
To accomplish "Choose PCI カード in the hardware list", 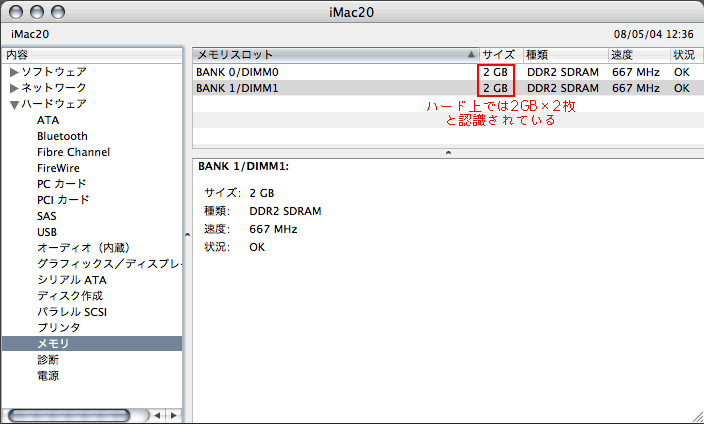I will (63, 200).
